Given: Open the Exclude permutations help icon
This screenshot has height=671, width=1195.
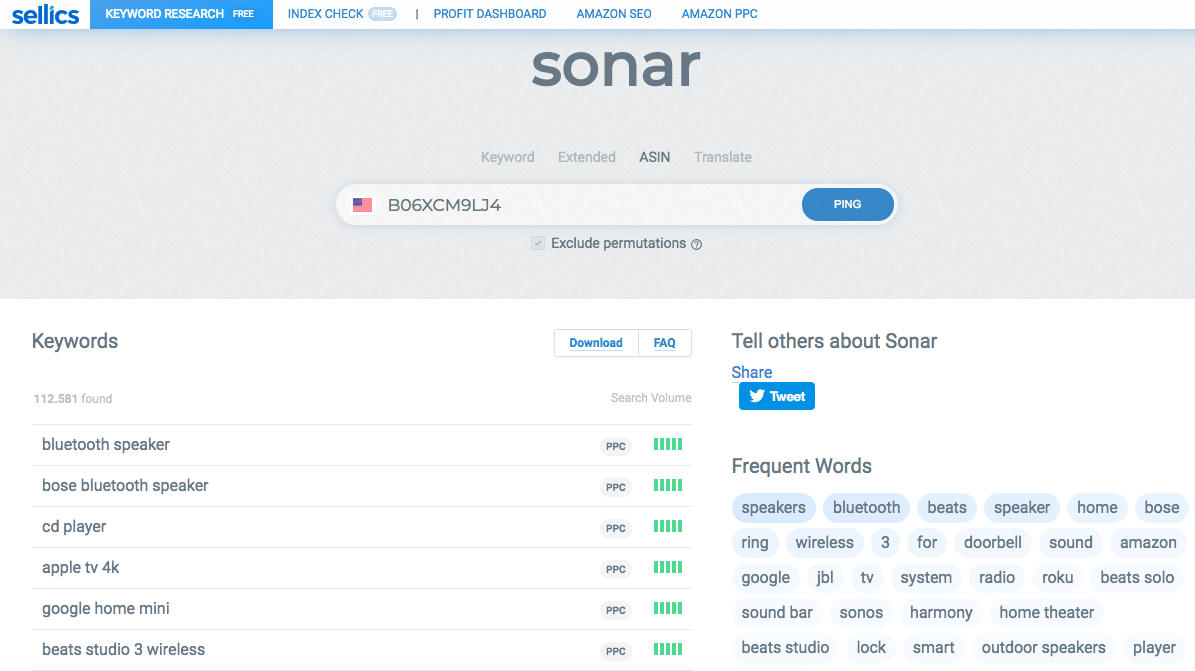Looking at the screenshot, I should [696, 245].
